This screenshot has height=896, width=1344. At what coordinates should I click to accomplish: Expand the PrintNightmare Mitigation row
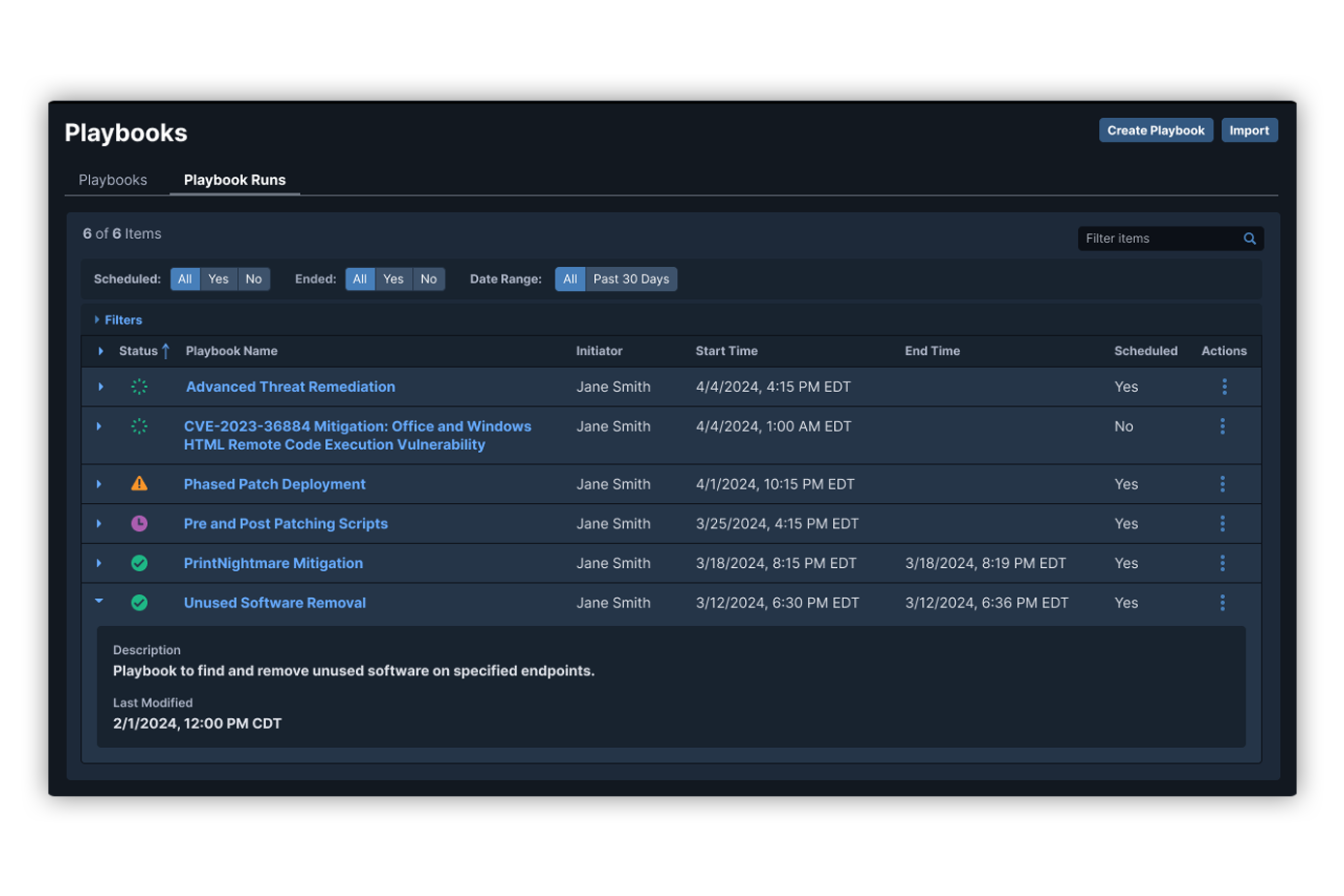pos(99,563)
